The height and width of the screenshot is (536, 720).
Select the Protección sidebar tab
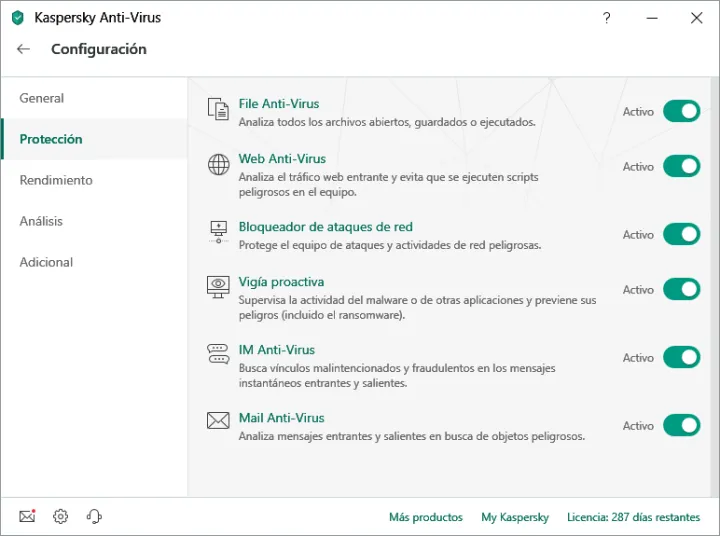(94, 139)
